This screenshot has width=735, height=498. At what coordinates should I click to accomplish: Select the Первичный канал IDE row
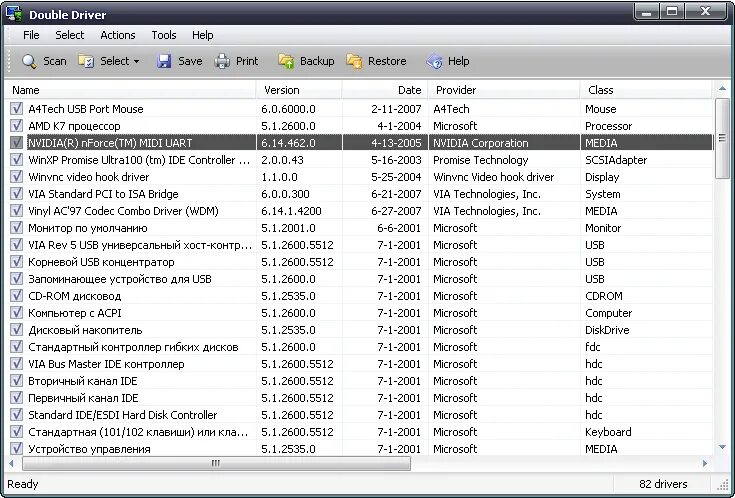click(x=359, y=398)
